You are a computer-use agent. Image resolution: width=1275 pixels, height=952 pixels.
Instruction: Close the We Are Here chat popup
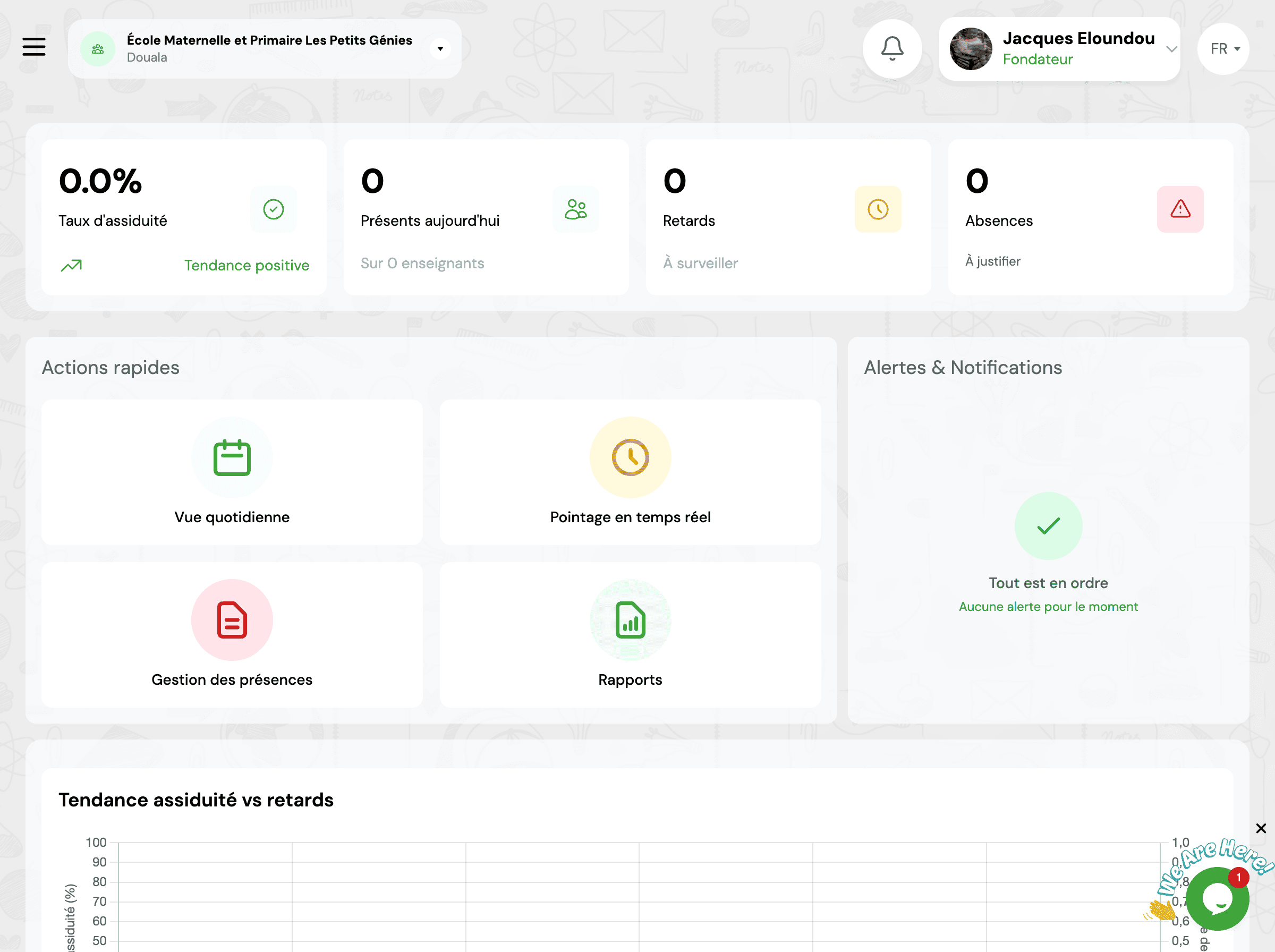pyautogui.click(x=1261, y=828)
